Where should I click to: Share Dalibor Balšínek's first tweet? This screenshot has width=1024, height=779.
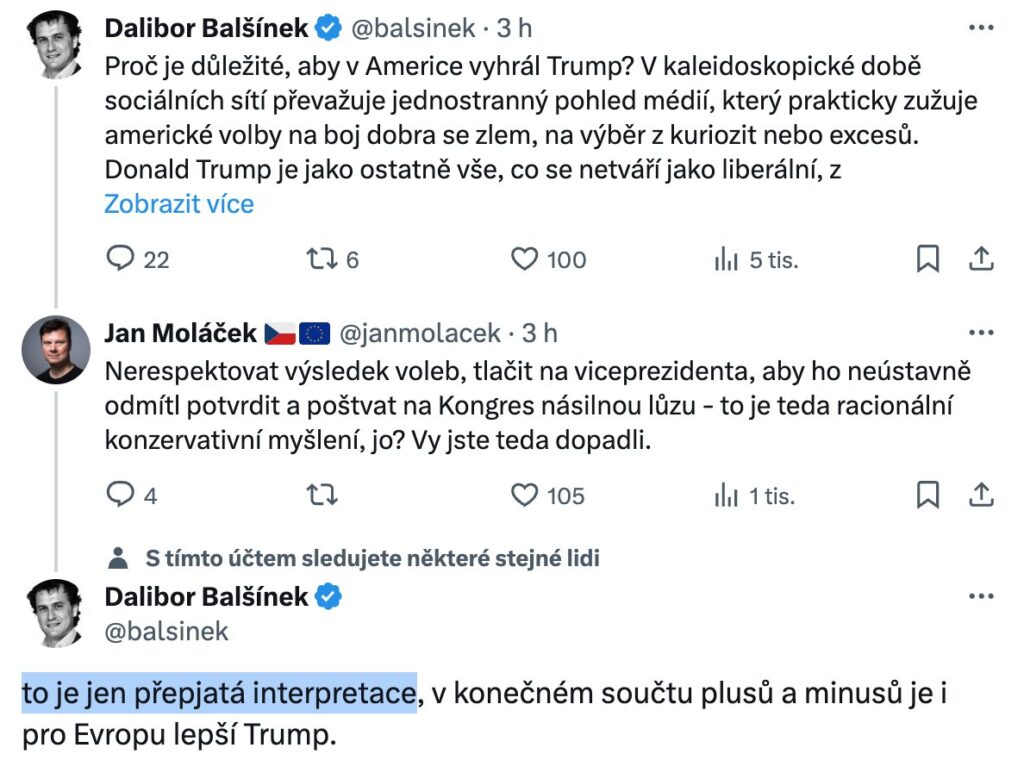pos(982,259)
